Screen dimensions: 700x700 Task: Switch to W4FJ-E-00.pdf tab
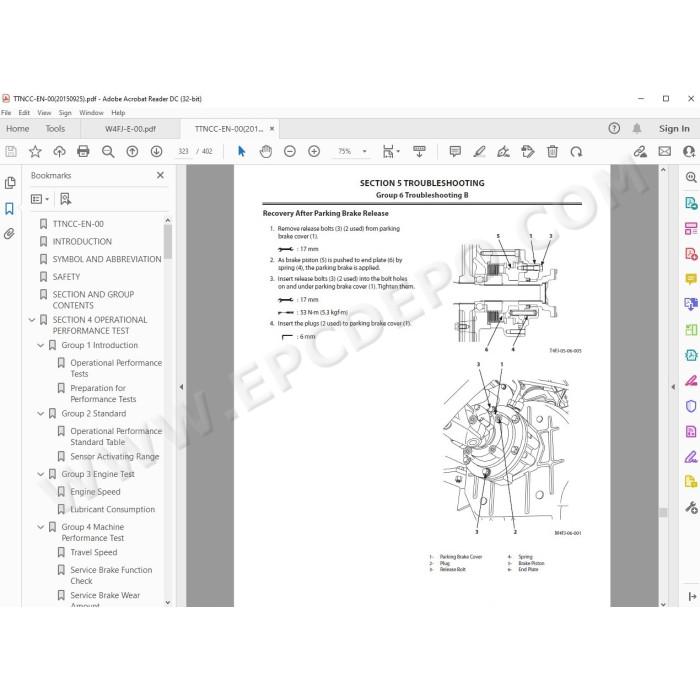coord(130,129)
